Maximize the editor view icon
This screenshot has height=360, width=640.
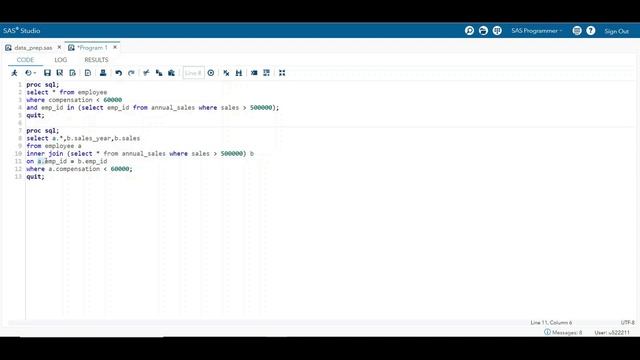click(x=282, y=73)
